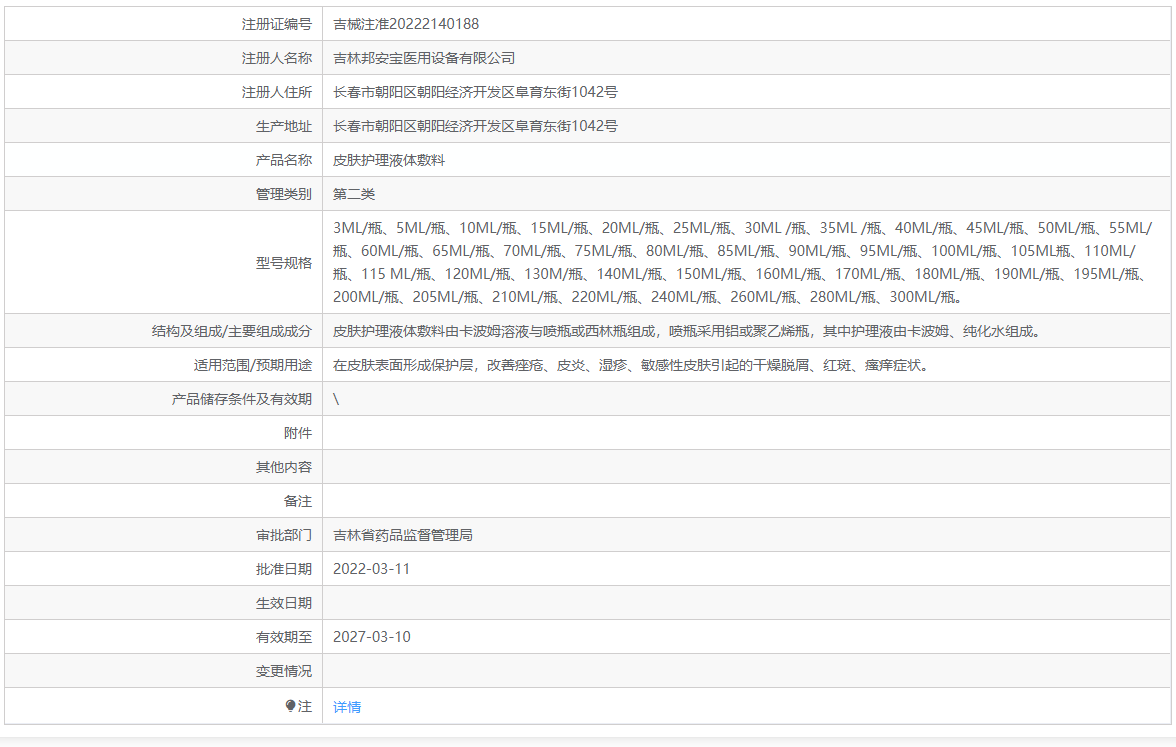
Task: Select the specification text starting with 3ML/瓶
Action: coord(742,262)
